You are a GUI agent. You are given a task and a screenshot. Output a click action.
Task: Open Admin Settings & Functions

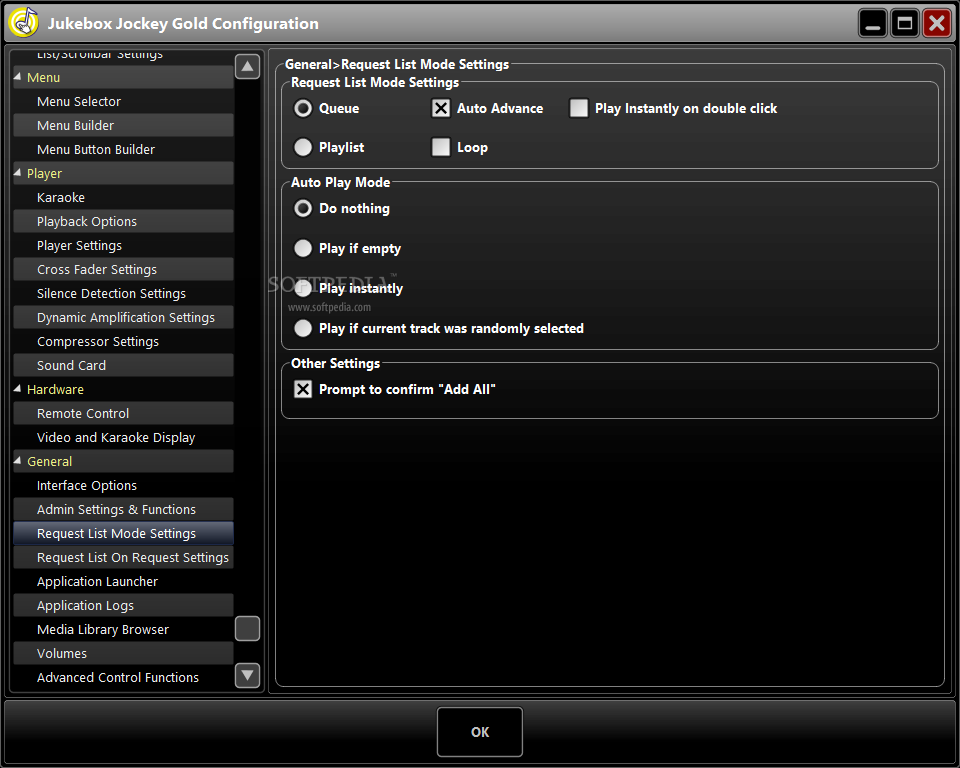(123, 509)
